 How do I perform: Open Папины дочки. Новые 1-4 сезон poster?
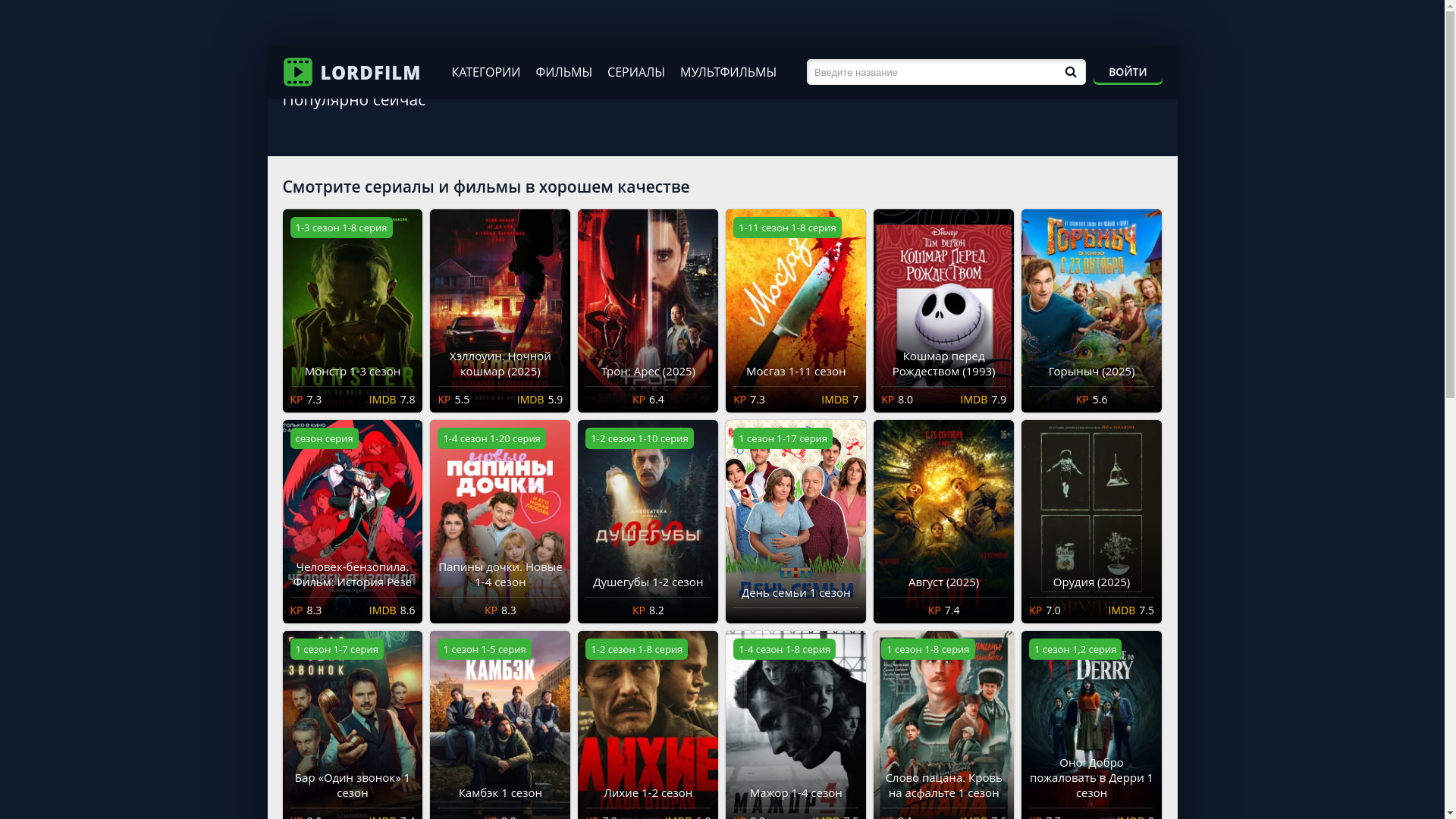click(500, 521)
